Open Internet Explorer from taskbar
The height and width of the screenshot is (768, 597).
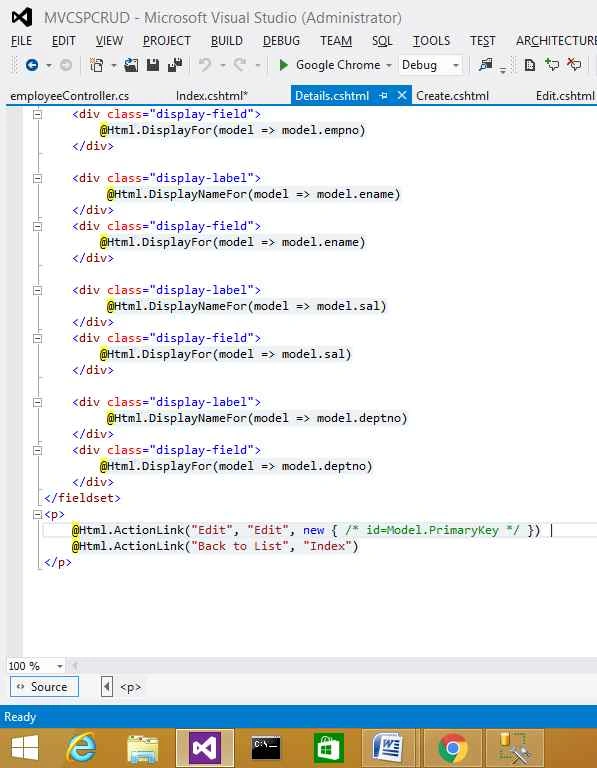click(81, 748)
